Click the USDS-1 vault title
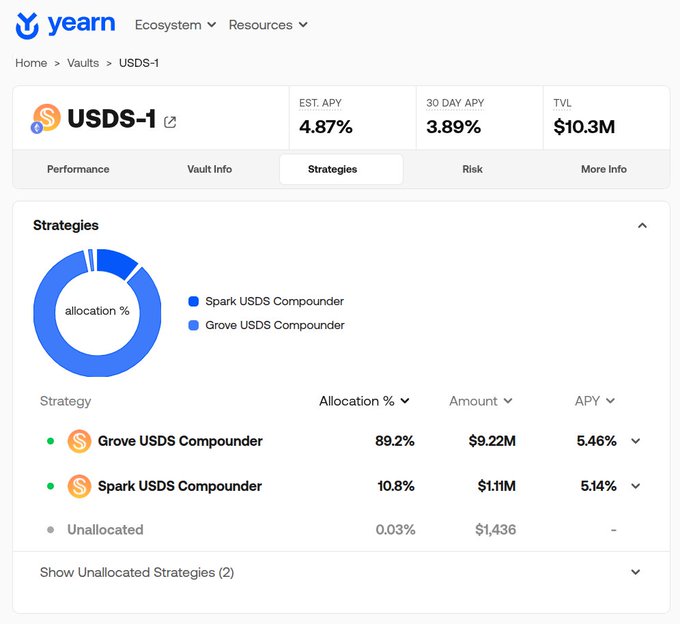 click(111, 118)
